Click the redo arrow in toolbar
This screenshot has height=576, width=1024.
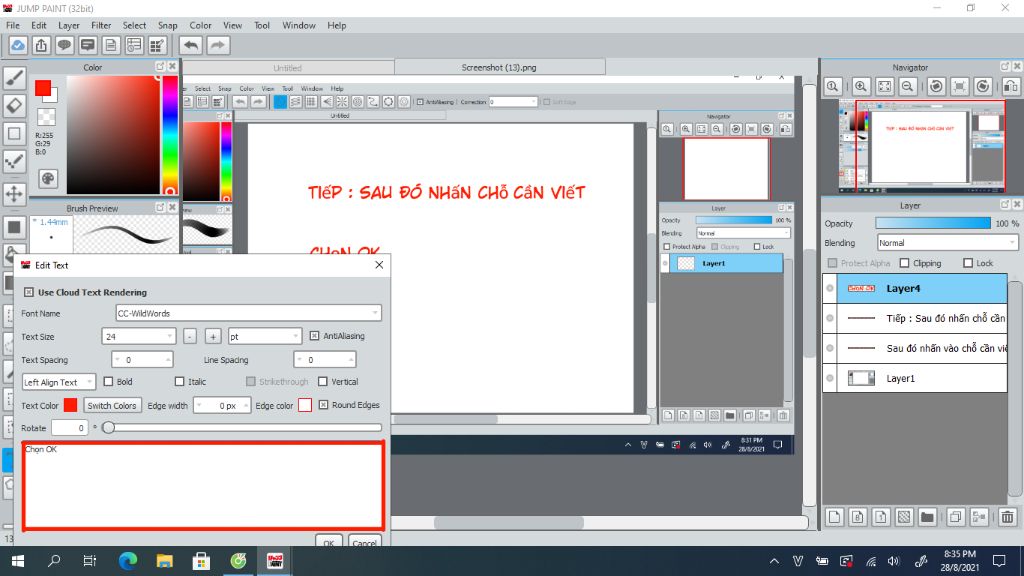pyautogui.click(x=218, y=45)
